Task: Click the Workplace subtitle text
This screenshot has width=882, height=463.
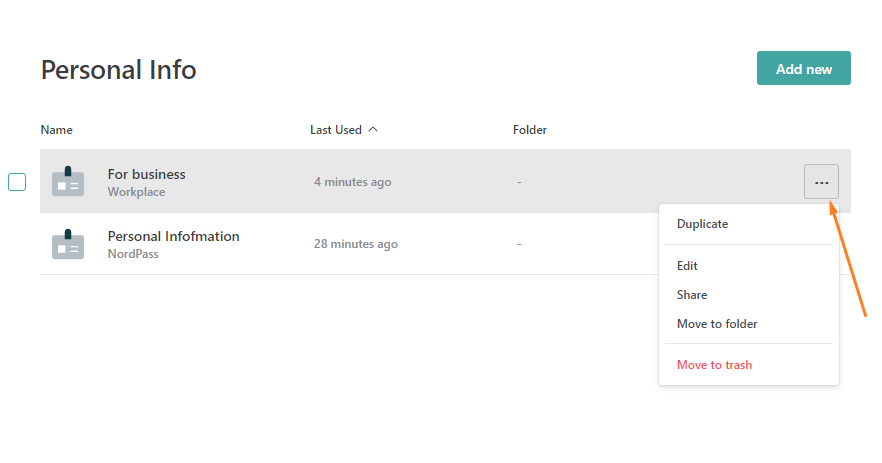Action: click(137, 192)
